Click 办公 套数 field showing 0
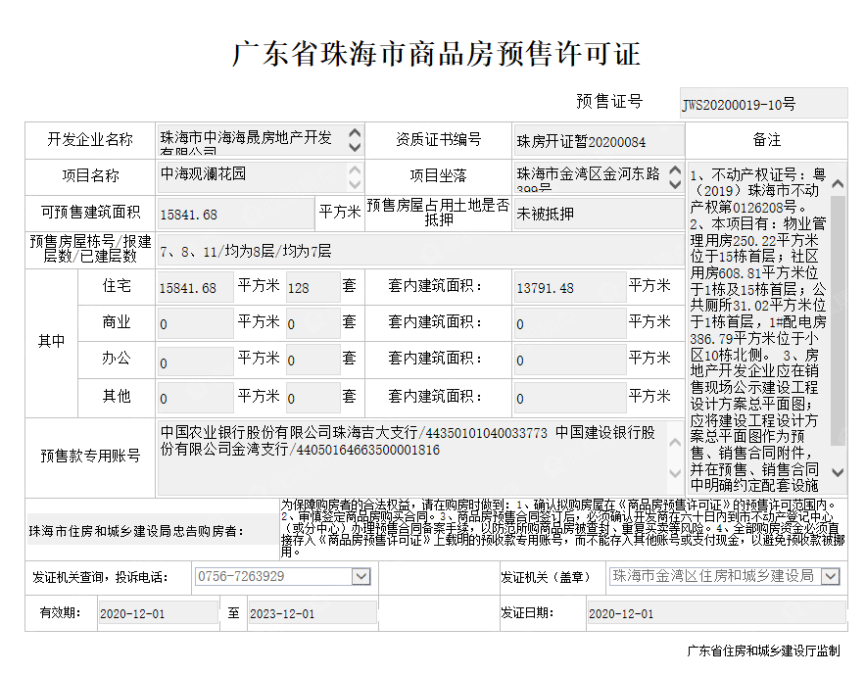 313,361
